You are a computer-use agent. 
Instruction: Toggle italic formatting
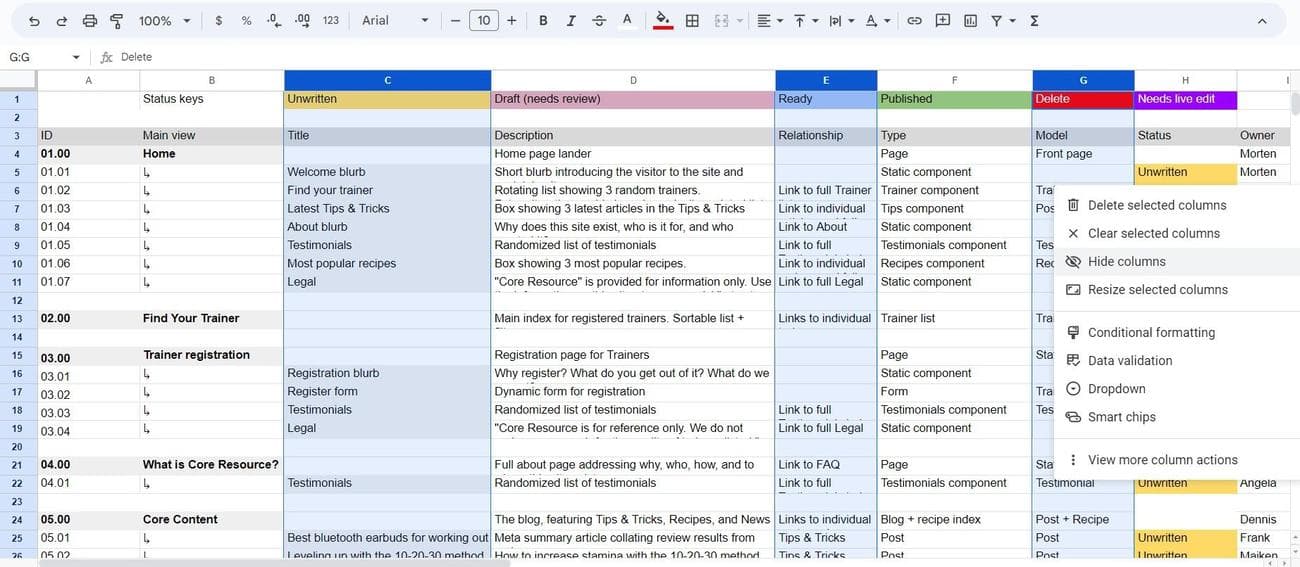coord(571,21)
